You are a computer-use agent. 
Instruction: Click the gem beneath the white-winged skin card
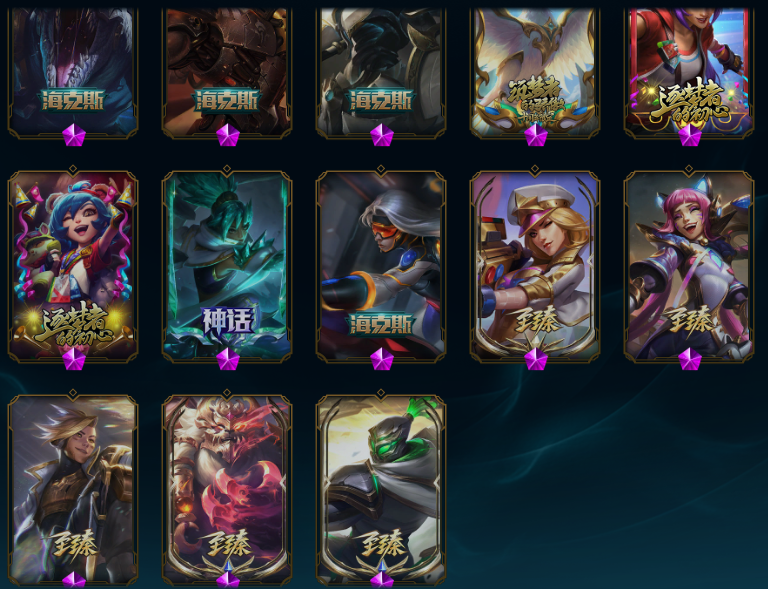pyautogui.click(x=536, y=135)
